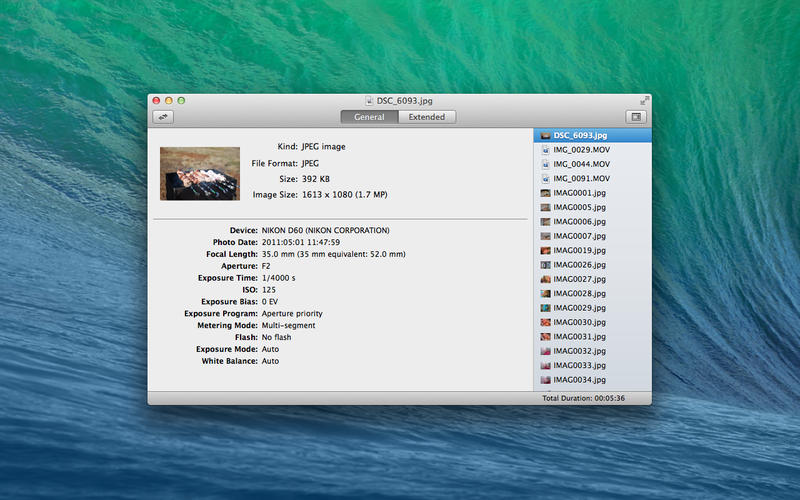The width and height of the screenshot is (800, 500).
Task: Toggle the file list sidebar button
Action: (x=638, y=117)
